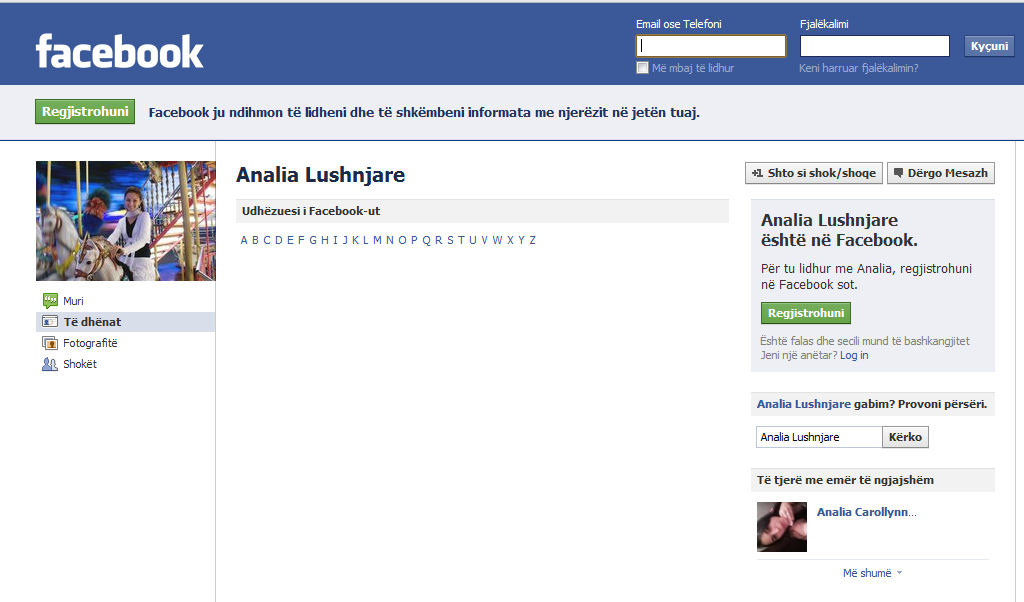Enable the Më mbaj të lidhur checkbox
Screen dimensions: 1024x602
tap(643, 68)
